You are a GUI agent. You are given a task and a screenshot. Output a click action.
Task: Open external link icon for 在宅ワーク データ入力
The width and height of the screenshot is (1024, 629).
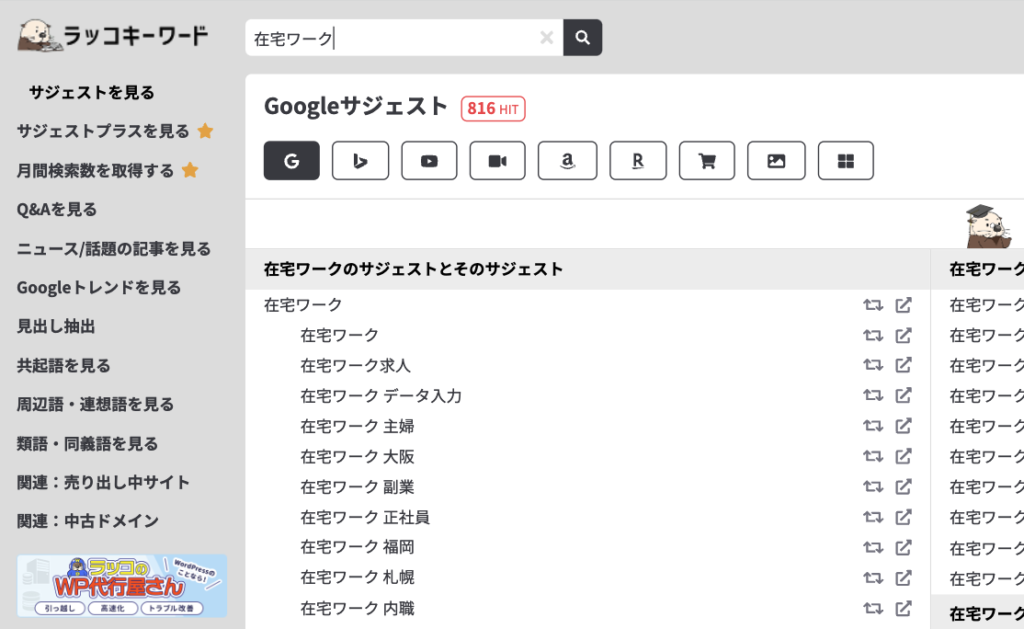pos(903,395)
